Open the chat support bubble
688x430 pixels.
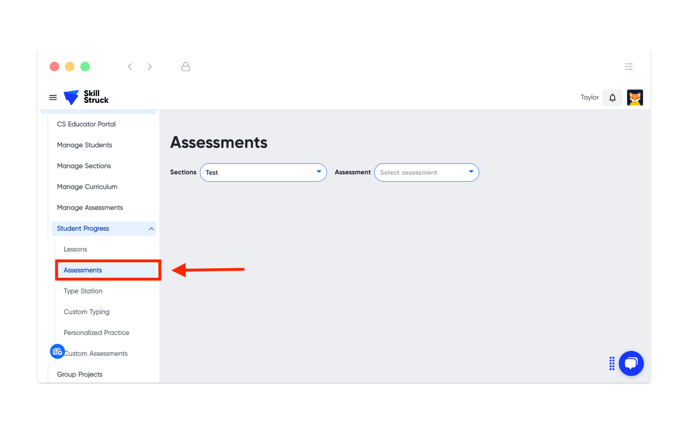coord(631,363)
